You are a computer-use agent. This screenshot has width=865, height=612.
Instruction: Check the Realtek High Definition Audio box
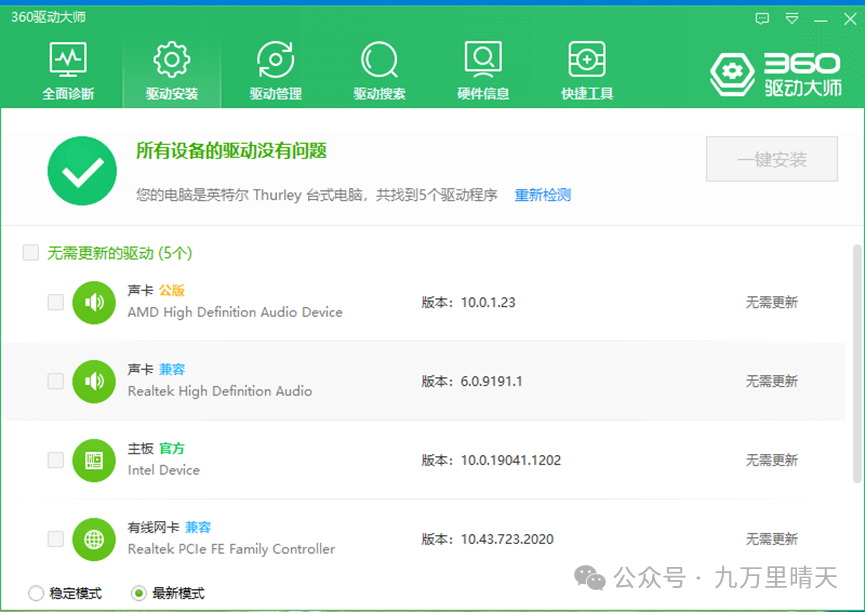click(56, 381)
